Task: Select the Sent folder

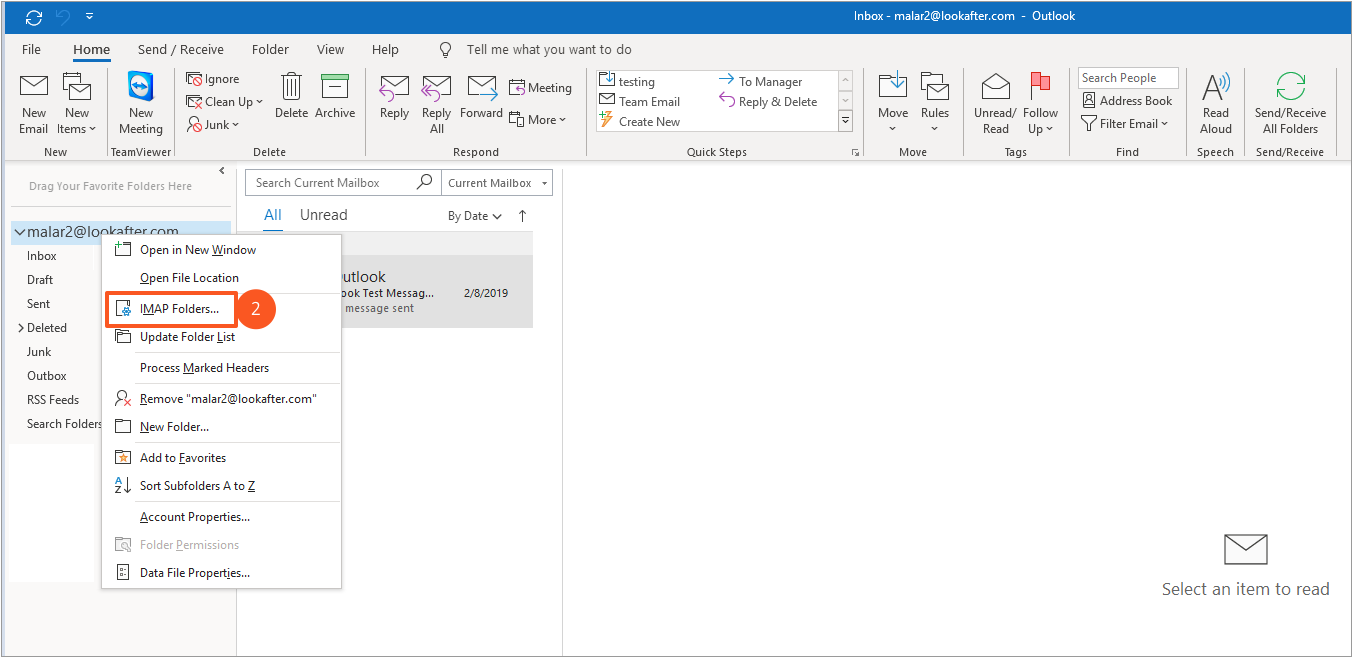Action: [x=38, y=304]
